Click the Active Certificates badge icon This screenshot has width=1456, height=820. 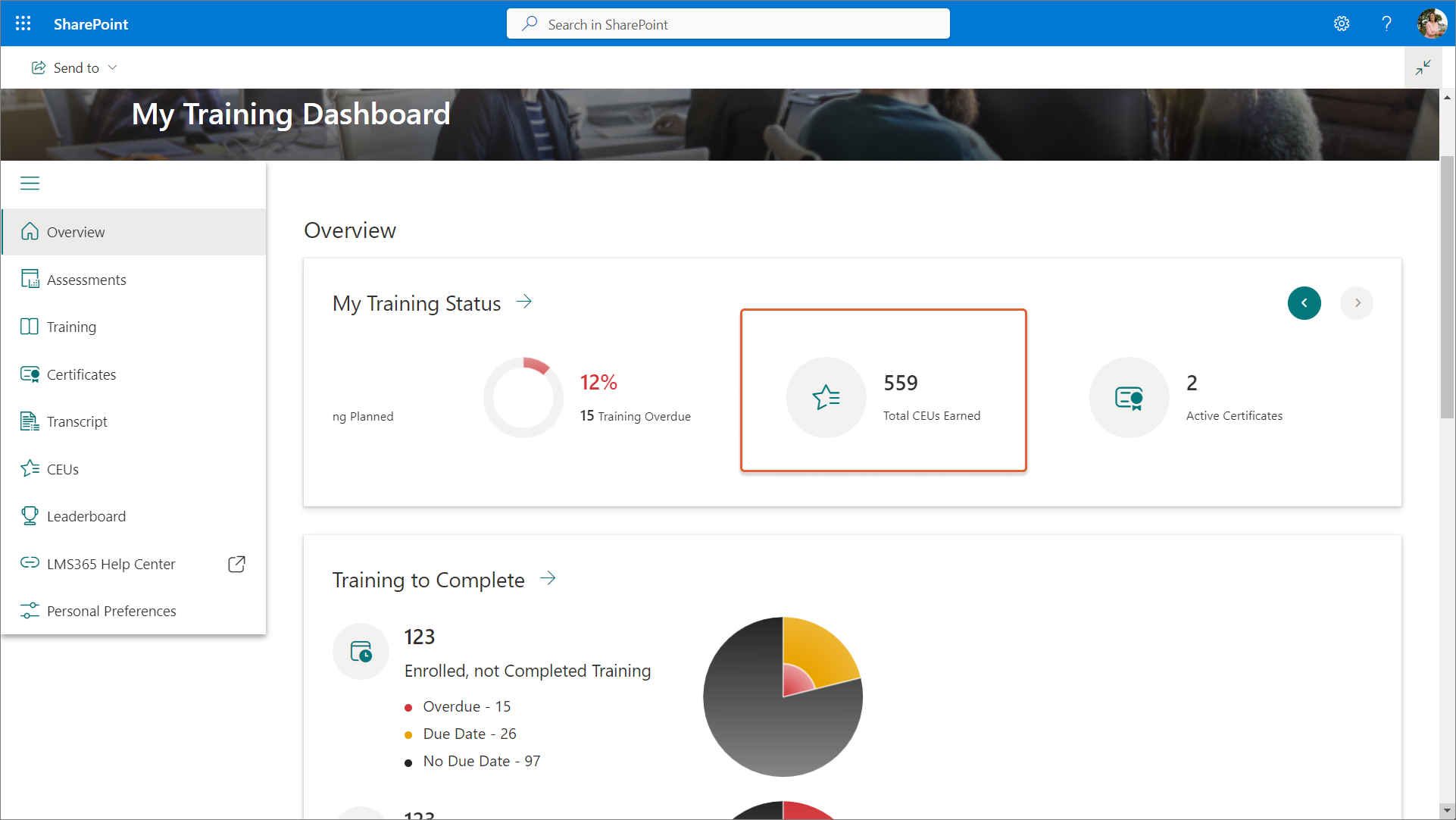pyautogui.click(x=1129, y=397)
